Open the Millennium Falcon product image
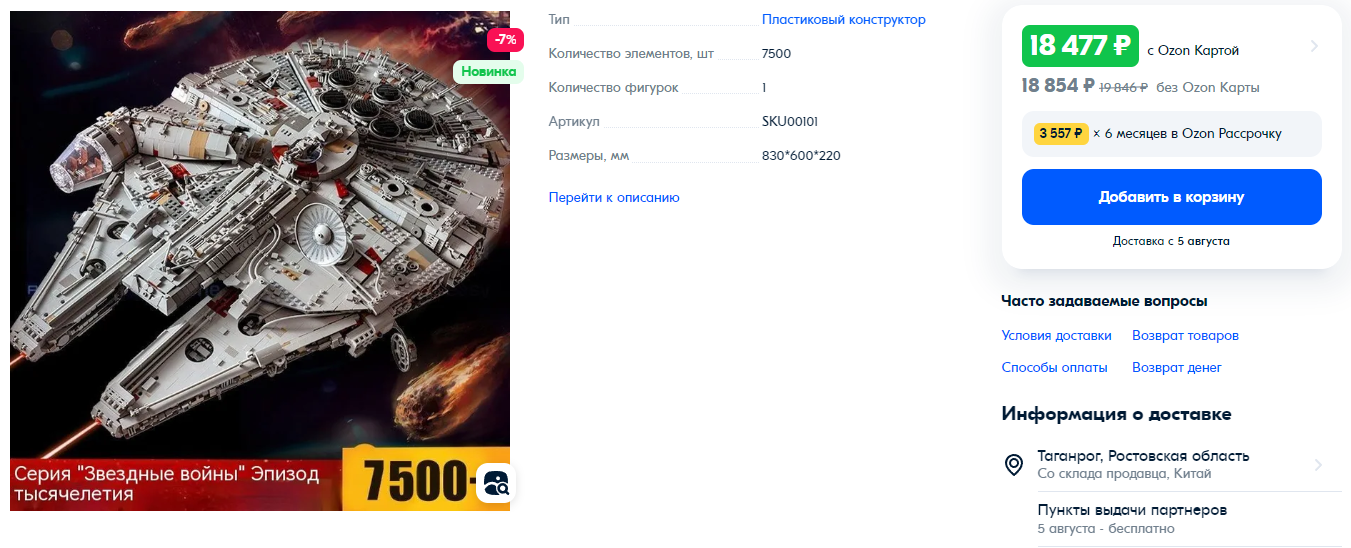This screenshot has width=1351, height=548. (x=260, y=260)
